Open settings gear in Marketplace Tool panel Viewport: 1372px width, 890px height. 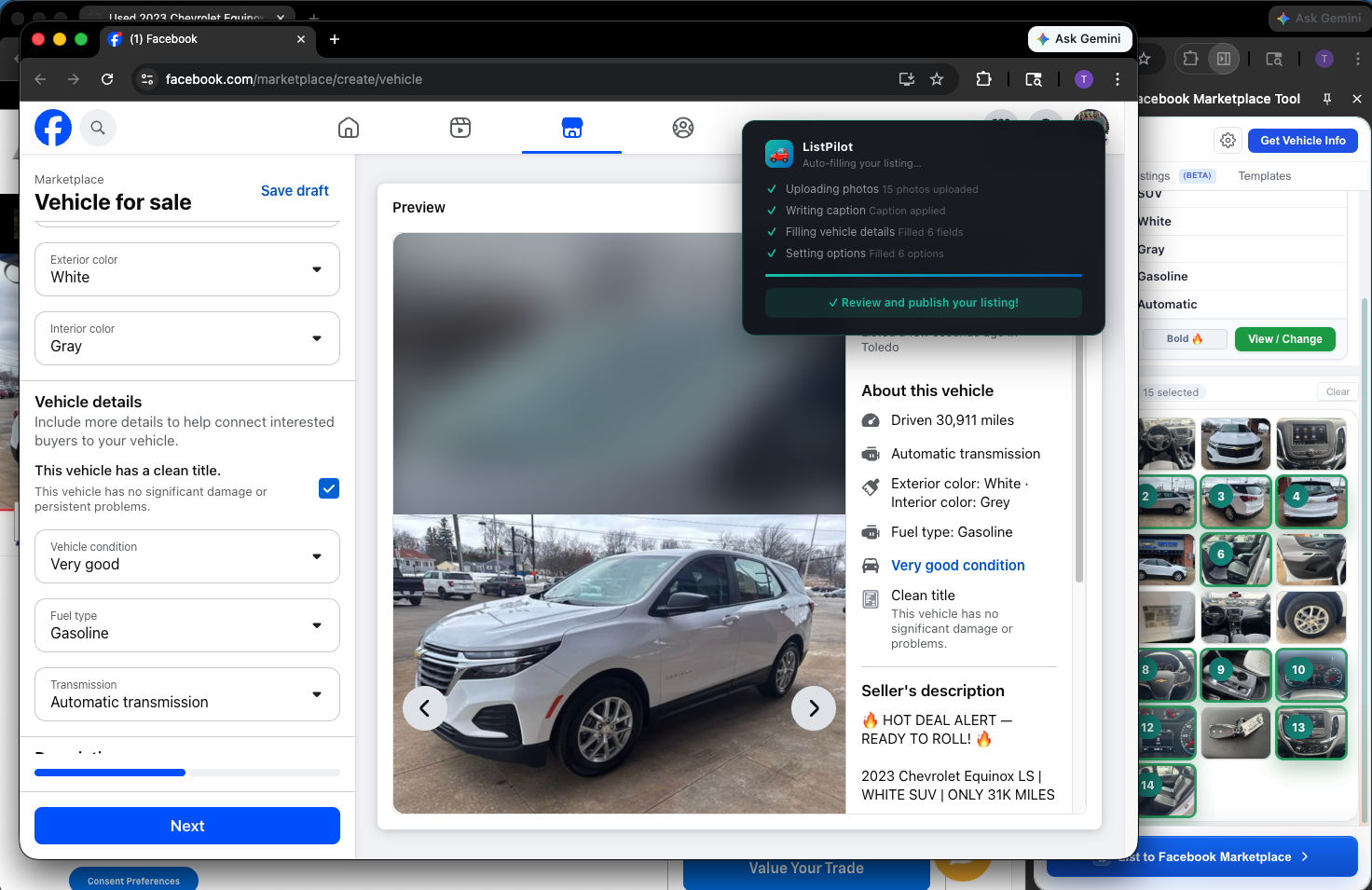(x=1228, y=141)
